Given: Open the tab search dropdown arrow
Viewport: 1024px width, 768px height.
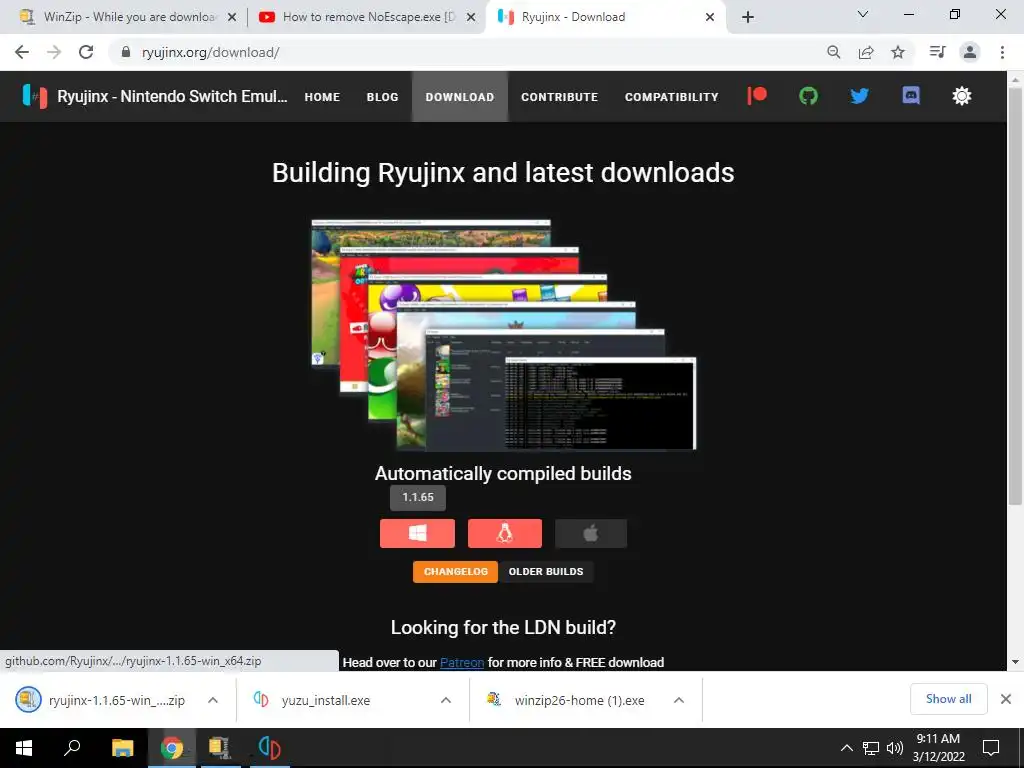Looking at the screenshot, I should (863, 14).
